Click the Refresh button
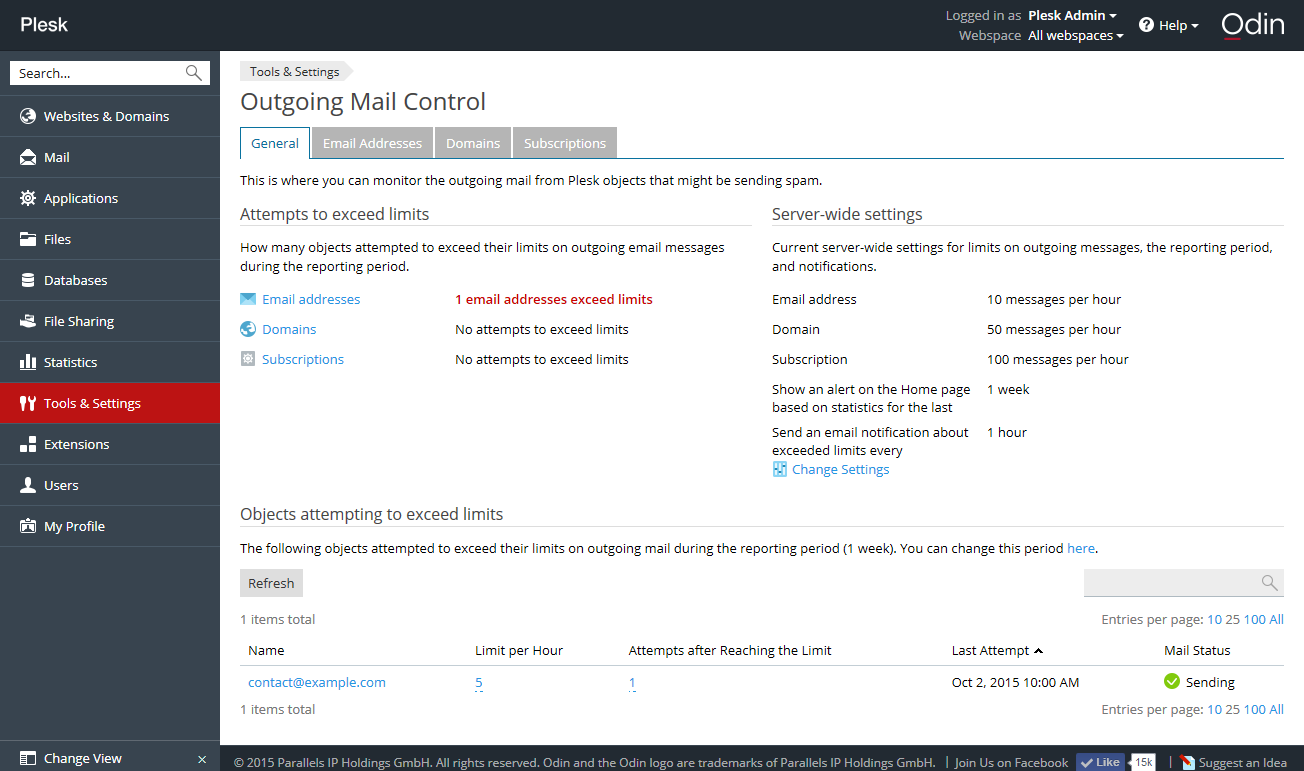Image resolution: width=1304 pixels, height=771 pixels. click(x=271, y=583)
